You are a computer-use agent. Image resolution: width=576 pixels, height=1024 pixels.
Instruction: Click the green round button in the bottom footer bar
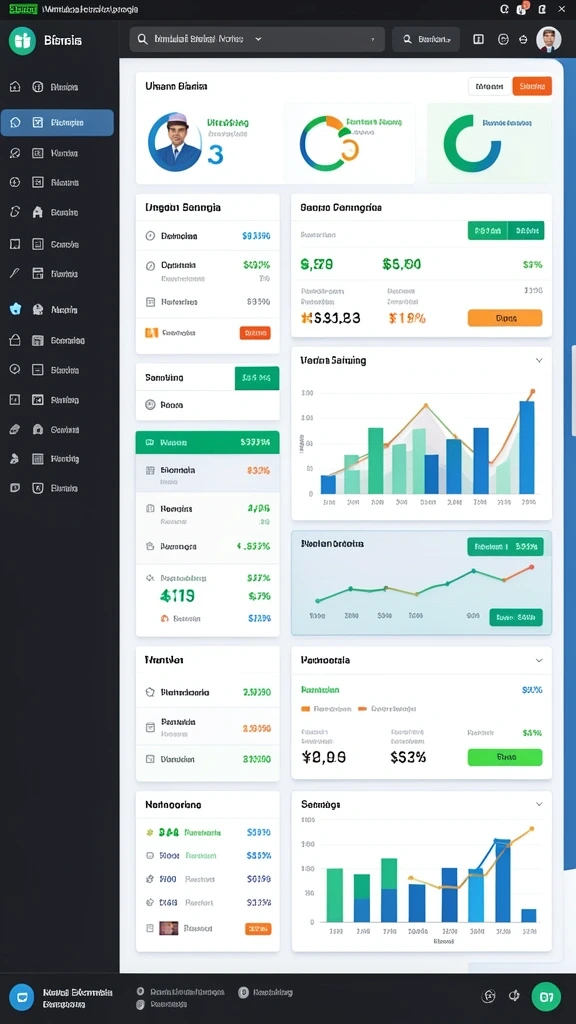[x=546, y=997]
